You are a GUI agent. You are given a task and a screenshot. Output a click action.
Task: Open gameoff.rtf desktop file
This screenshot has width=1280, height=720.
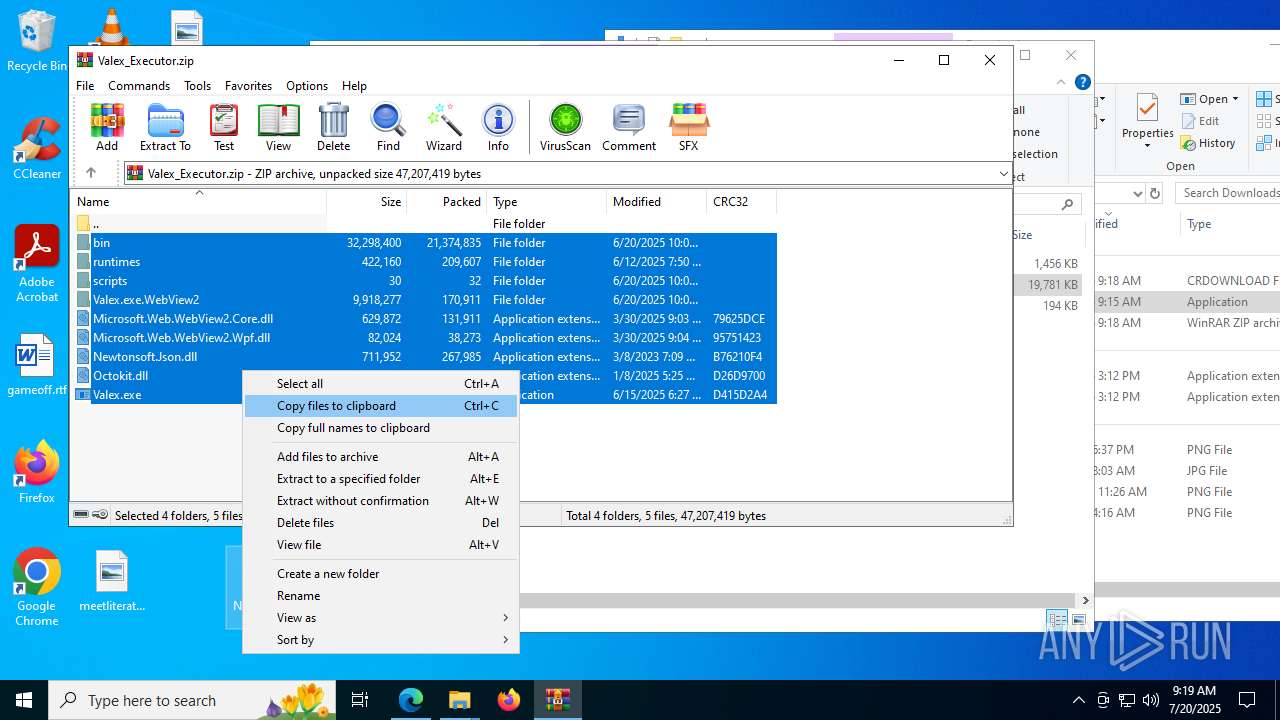tap(37, 365)
